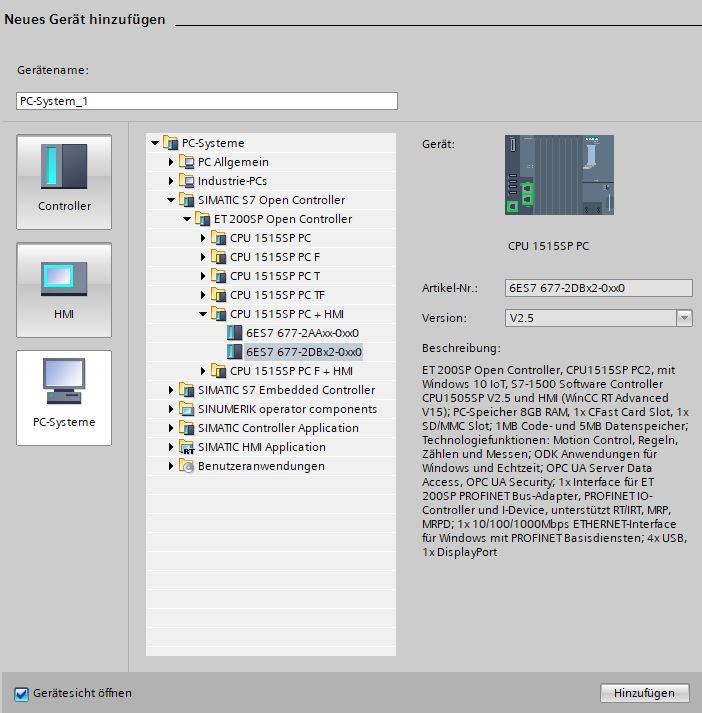Expand the CPU 1515SP PC F folder
Viewport: 702px width, 713px height.
click(203, 257)
